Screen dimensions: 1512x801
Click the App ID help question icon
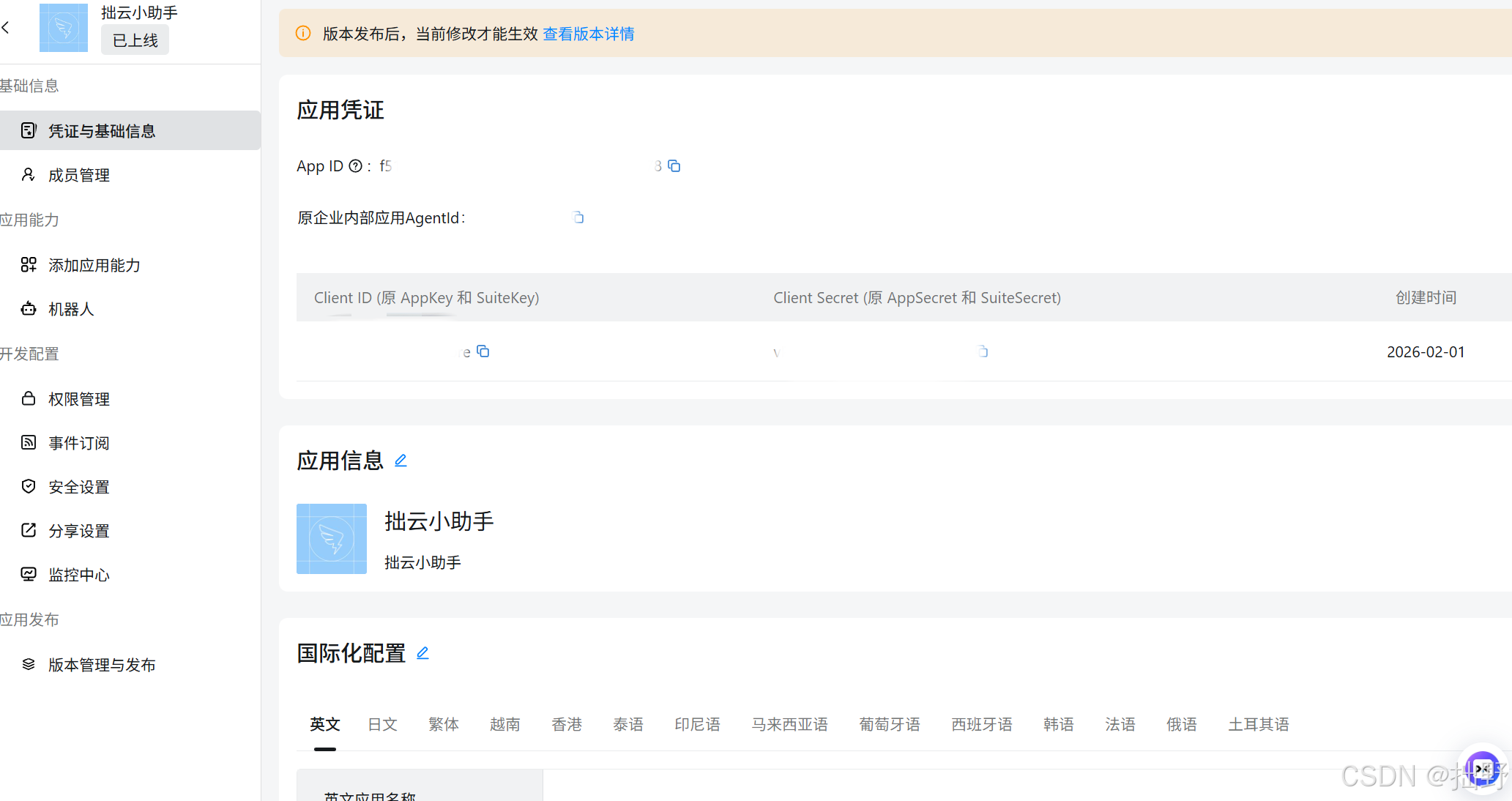click(x=355, y=166)
